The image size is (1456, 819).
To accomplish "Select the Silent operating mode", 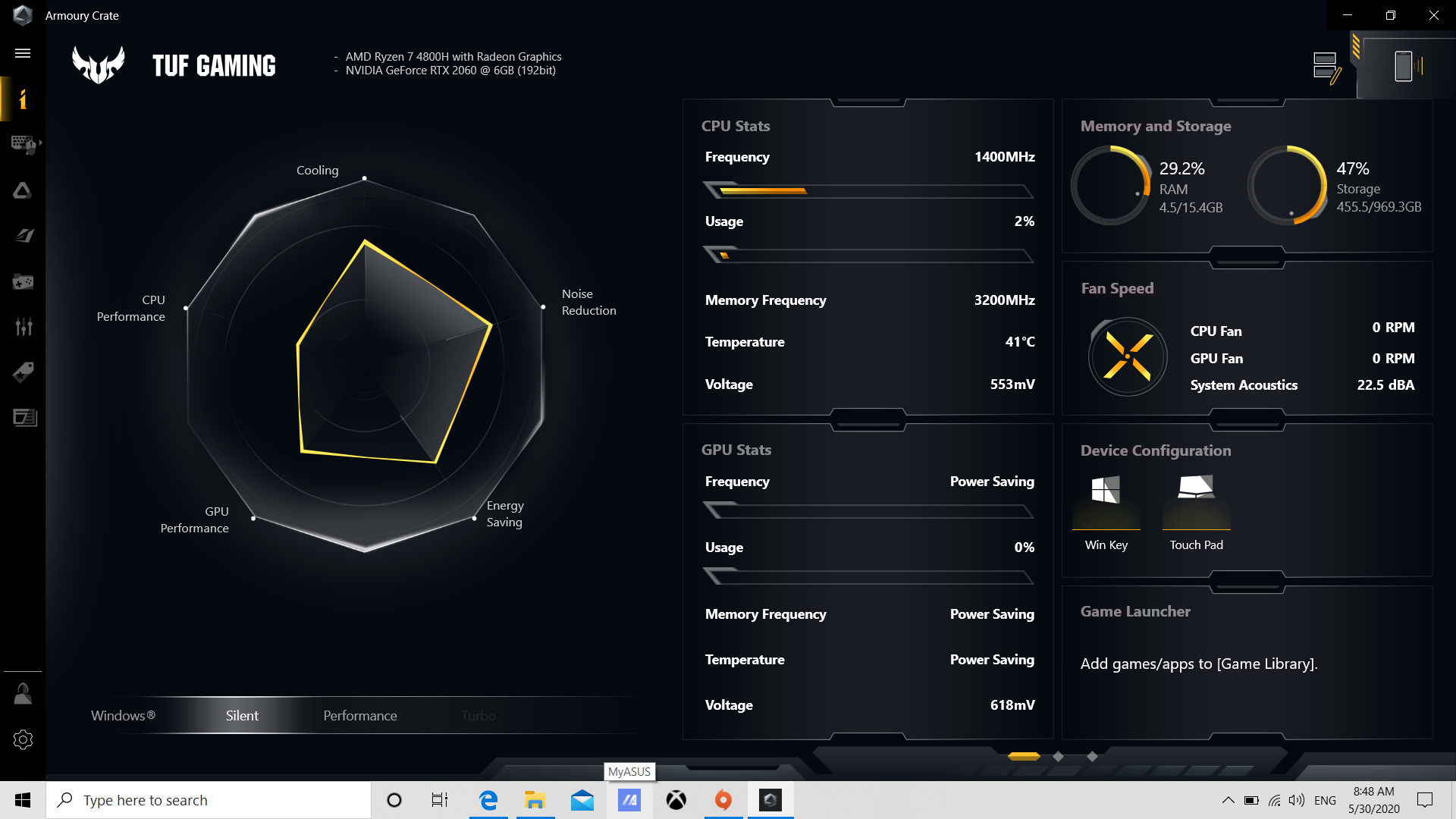I will pyautogui.click(x=242, y=716).
